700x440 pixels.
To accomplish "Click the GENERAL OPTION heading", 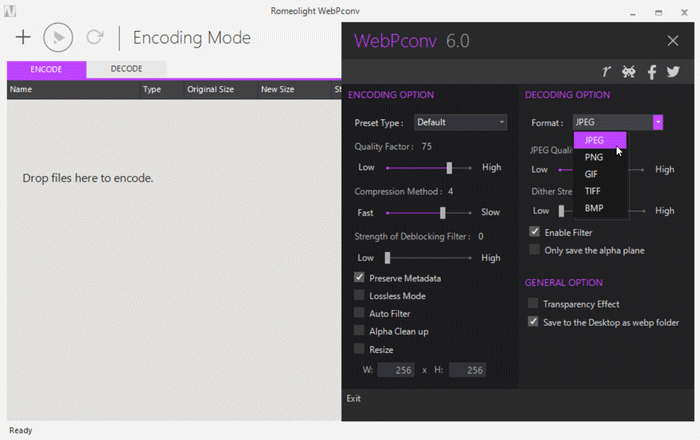I will click(x=563, y=282).
